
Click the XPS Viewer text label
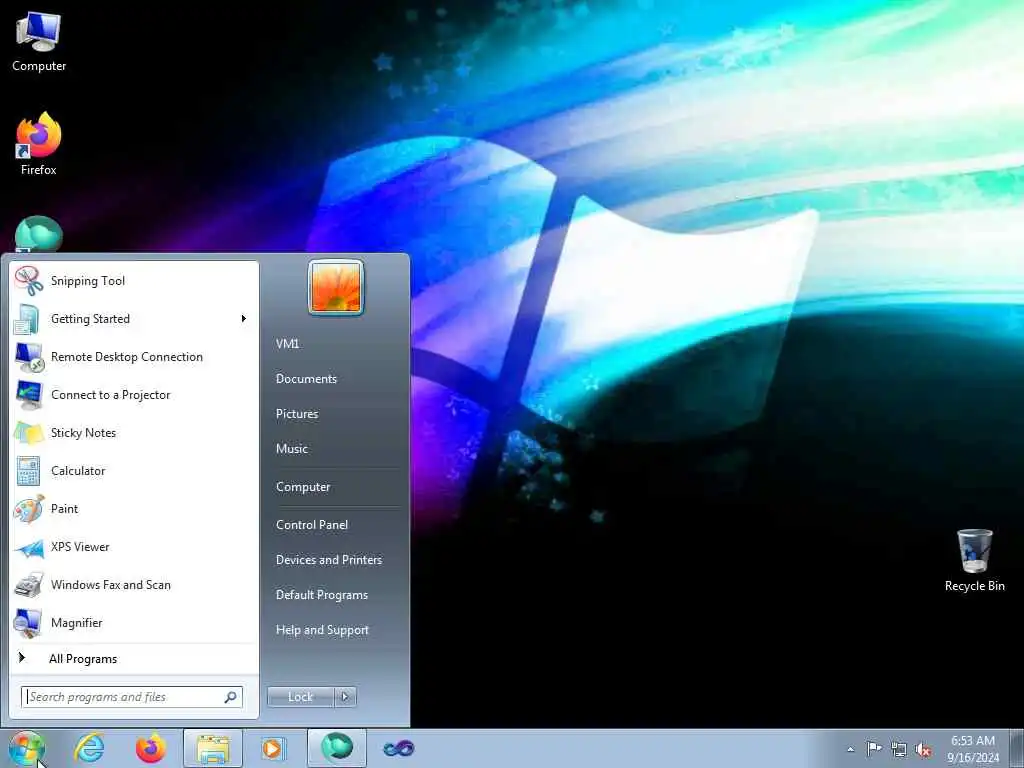click(x=80, y=547)
